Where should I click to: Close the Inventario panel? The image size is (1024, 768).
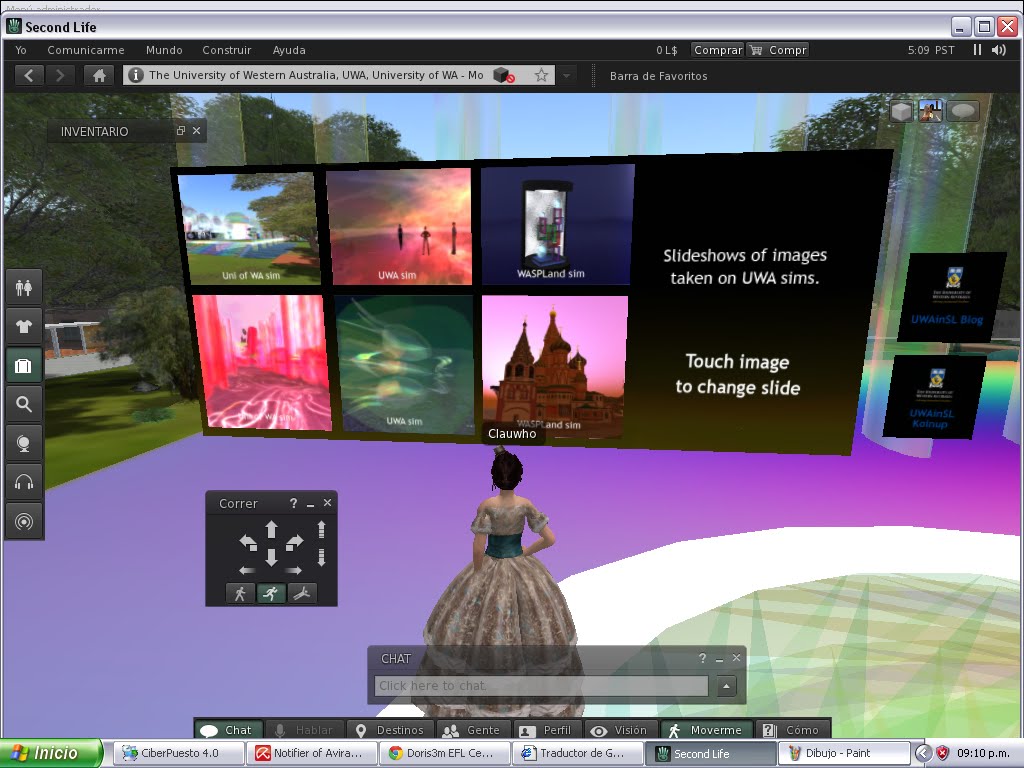coord(197,131)
